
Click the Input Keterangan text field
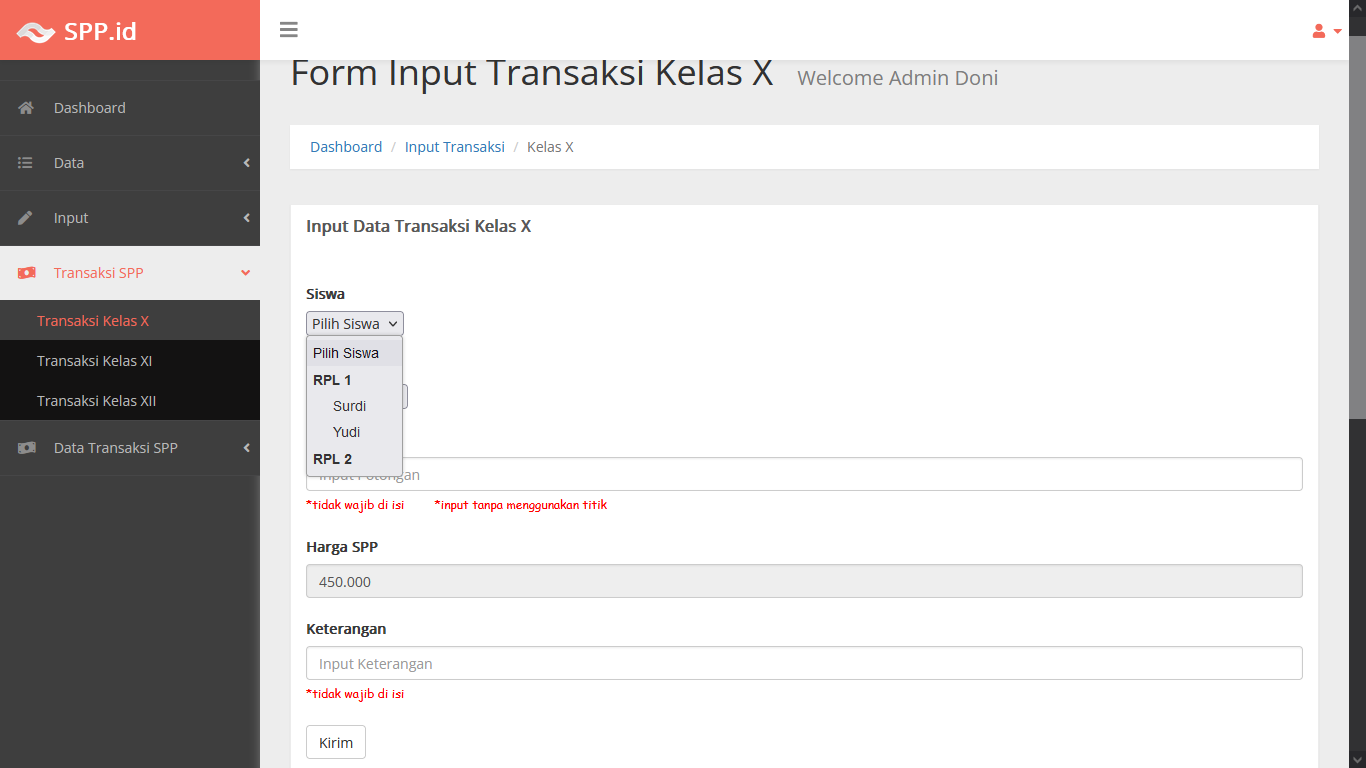(803, 663)
